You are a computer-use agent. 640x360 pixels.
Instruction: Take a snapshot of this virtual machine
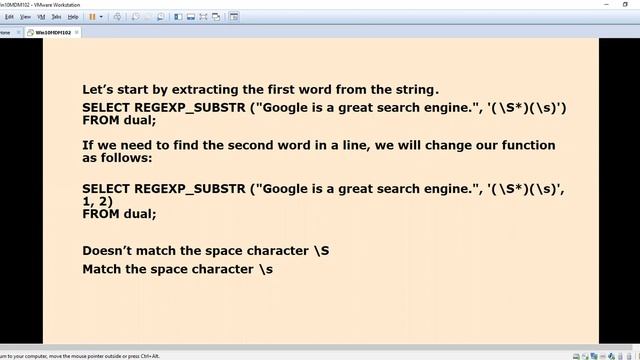tap(135, 17)
